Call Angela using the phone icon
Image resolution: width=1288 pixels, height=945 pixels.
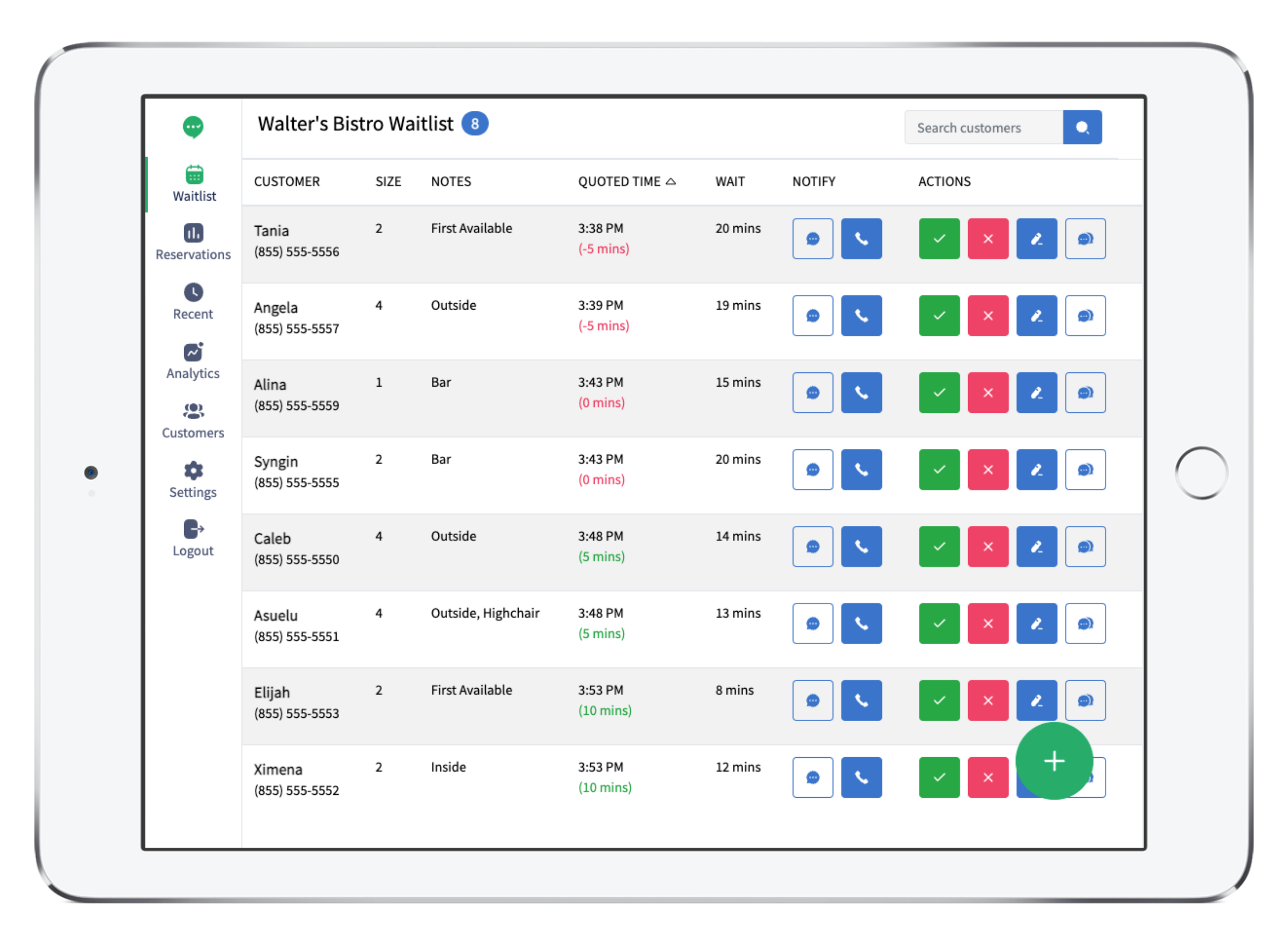tap(862, 315)
